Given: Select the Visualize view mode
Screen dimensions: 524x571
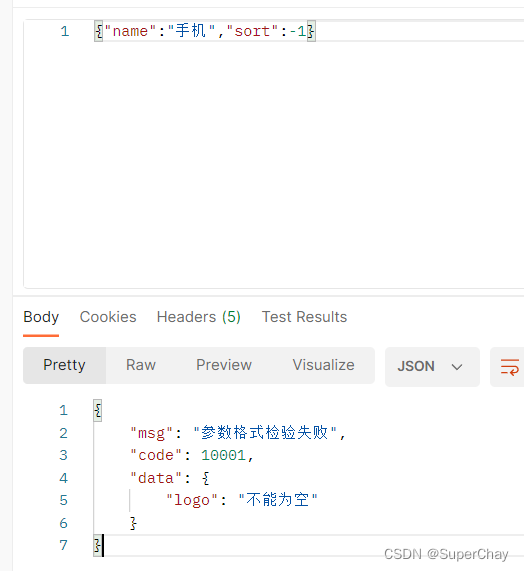Looking at the screenshot, I should point(323,365).
